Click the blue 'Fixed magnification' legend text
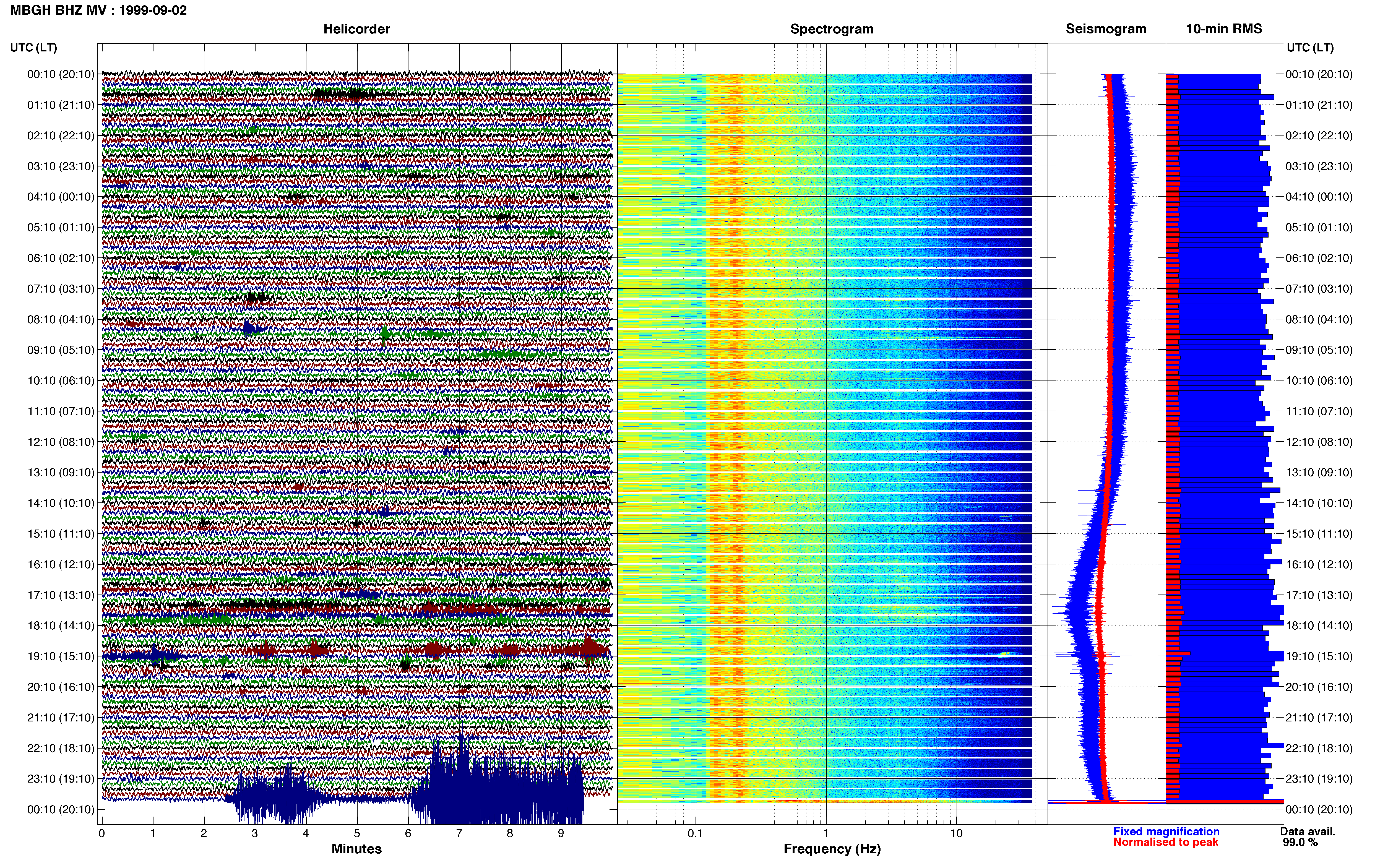 point(1166,831)
